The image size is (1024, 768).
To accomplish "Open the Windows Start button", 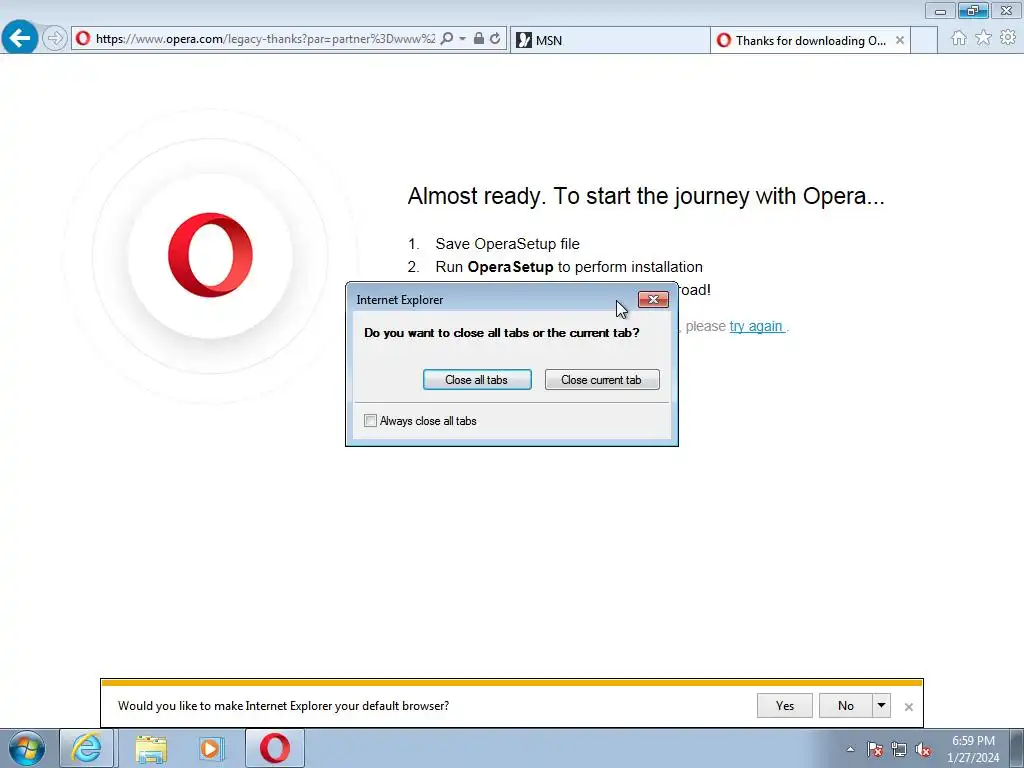I will (x=27, y=748).
